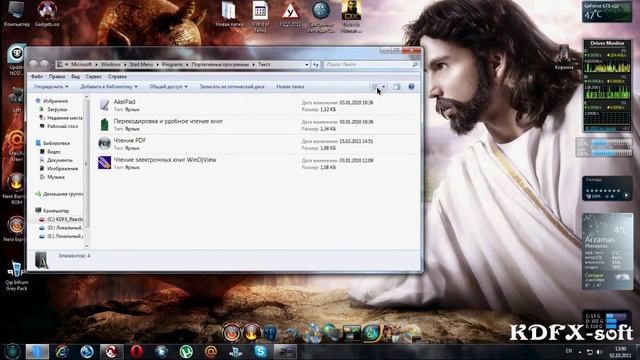Click Записать на оптический диск button
640x360 pixels.
click(232, 87)
